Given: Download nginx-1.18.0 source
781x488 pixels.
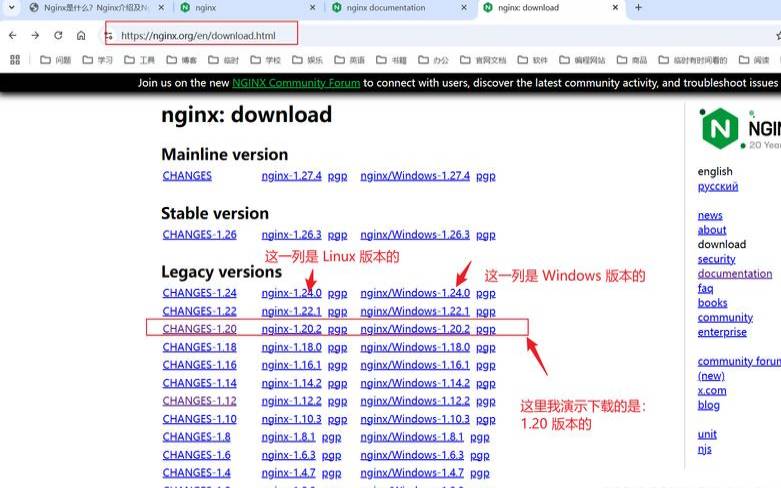Looking at the screenshot, I should (x=291, y=347).
